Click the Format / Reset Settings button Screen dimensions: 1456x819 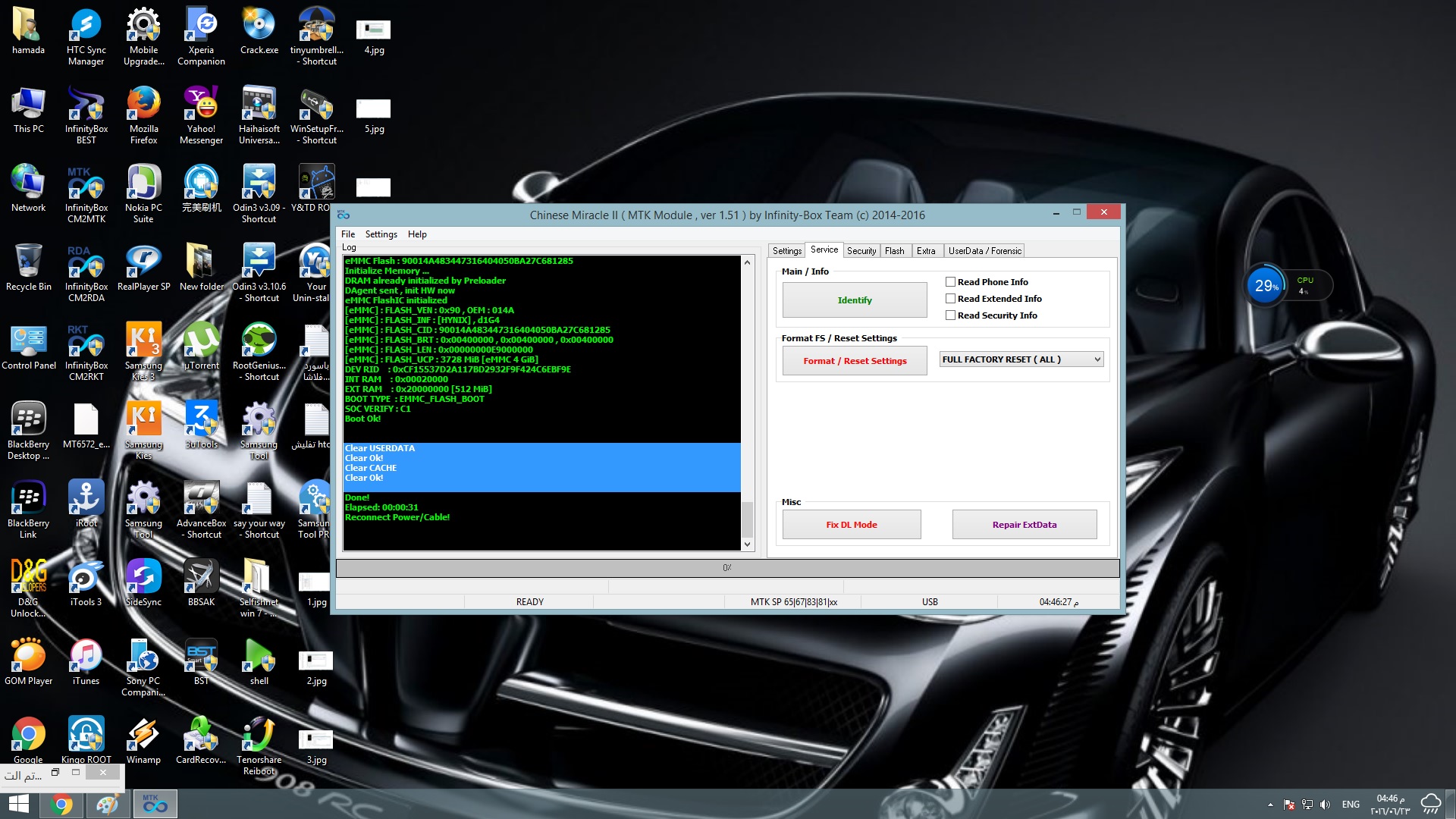(x=855, y=361)
